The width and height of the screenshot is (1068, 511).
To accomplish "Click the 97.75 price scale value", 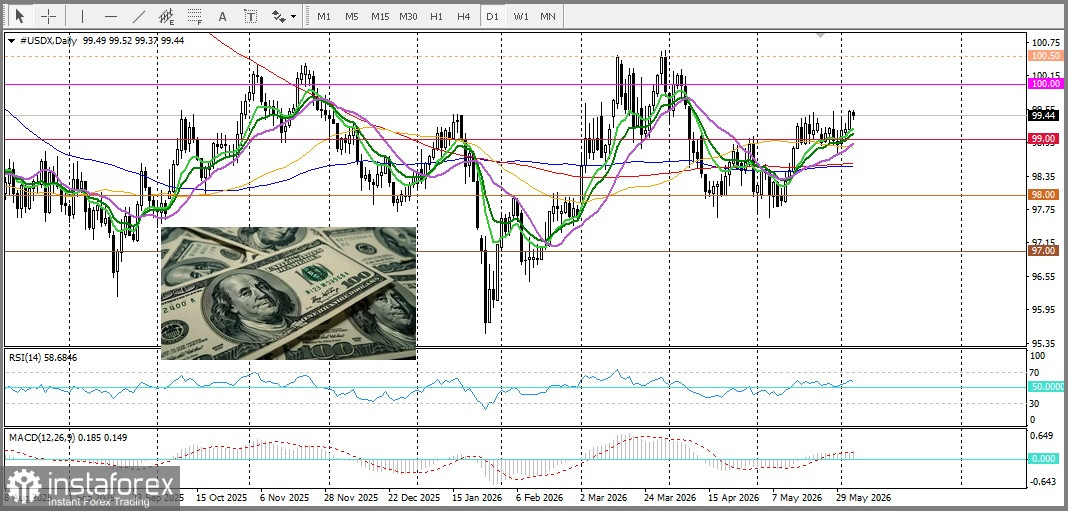I will click(1043, 210).
